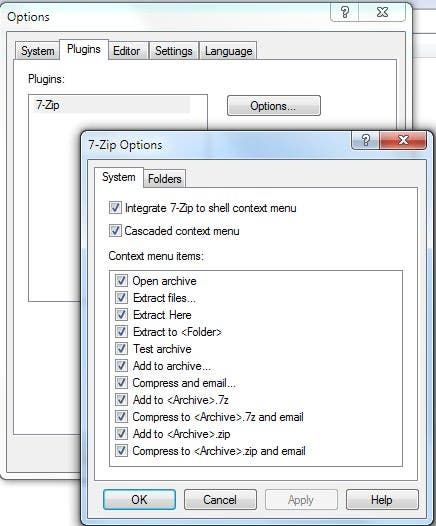Uncheck Add to <Archive>.zip item

pos(121,434)
